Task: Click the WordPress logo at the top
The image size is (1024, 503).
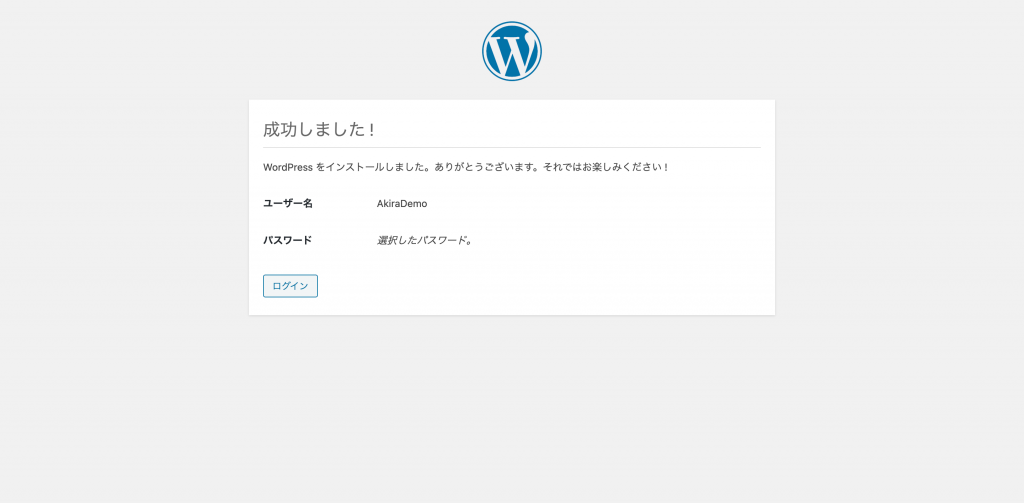Action: click(511, 51)
